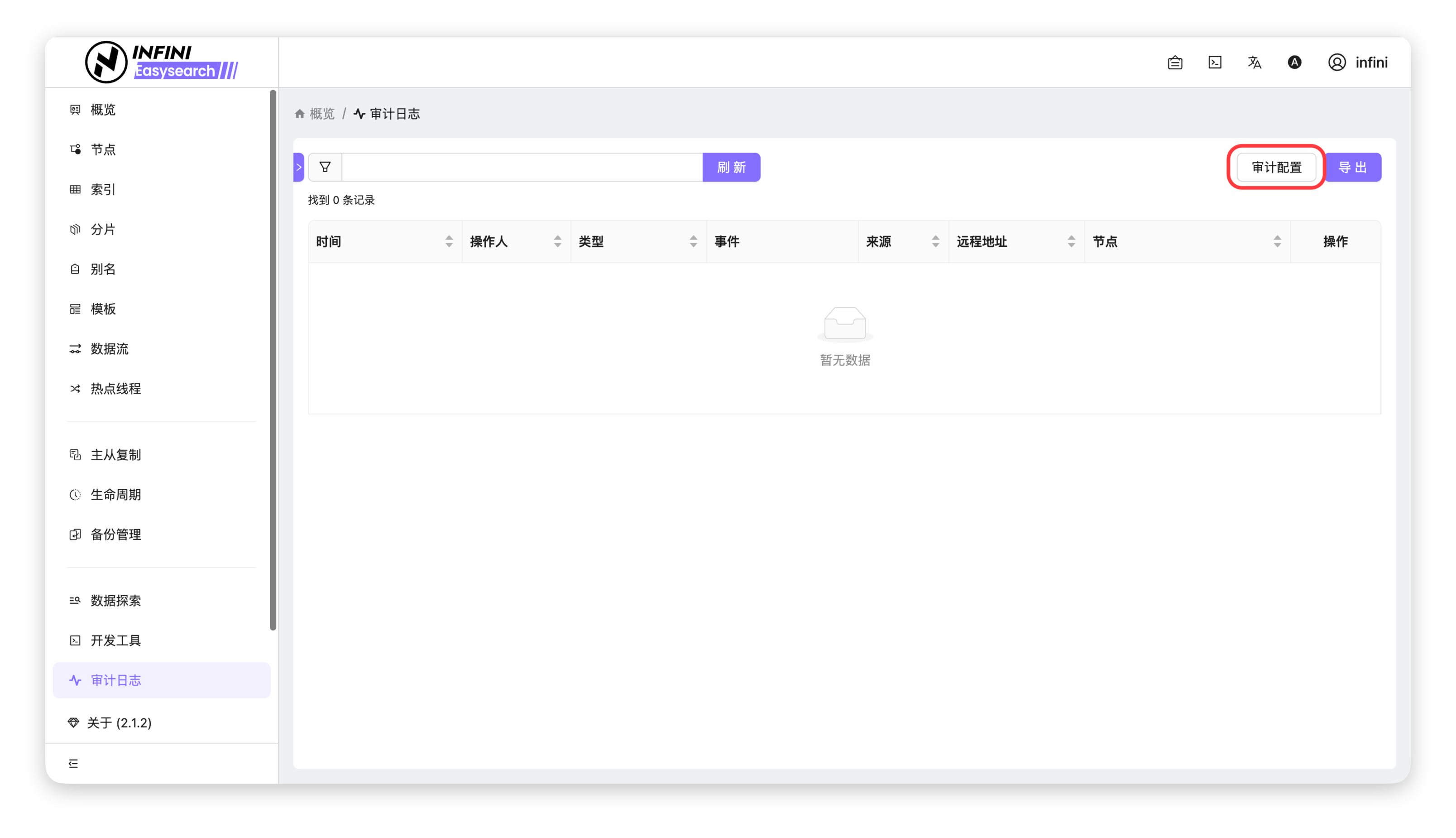
Task: Click the filter funnel icon
Action: [325, 167]
